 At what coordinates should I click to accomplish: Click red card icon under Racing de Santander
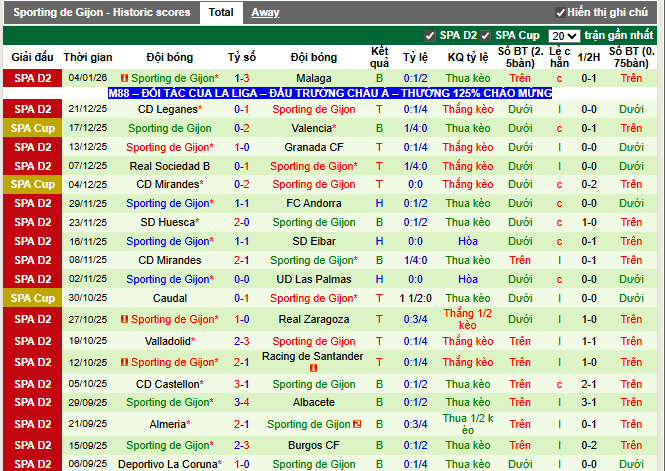(313, 368)
